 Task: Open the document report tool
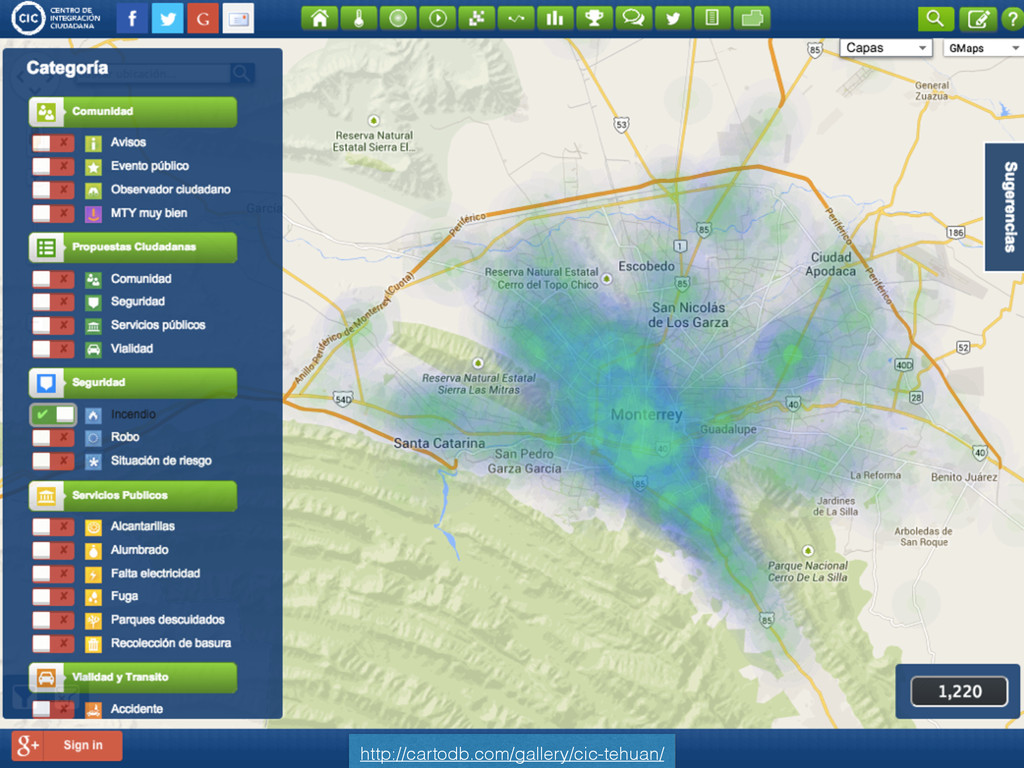click(712, 18)
